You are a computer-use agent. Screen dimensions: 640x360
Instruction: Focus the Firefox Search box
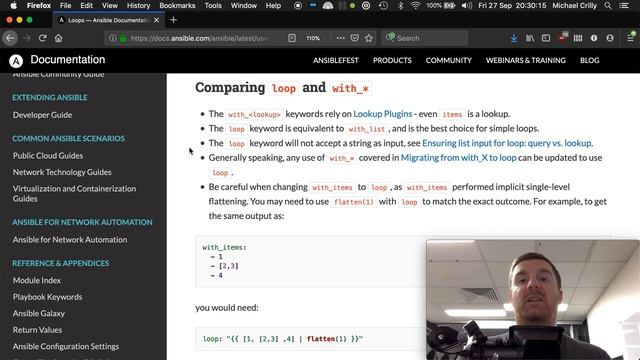pos(424,38)
